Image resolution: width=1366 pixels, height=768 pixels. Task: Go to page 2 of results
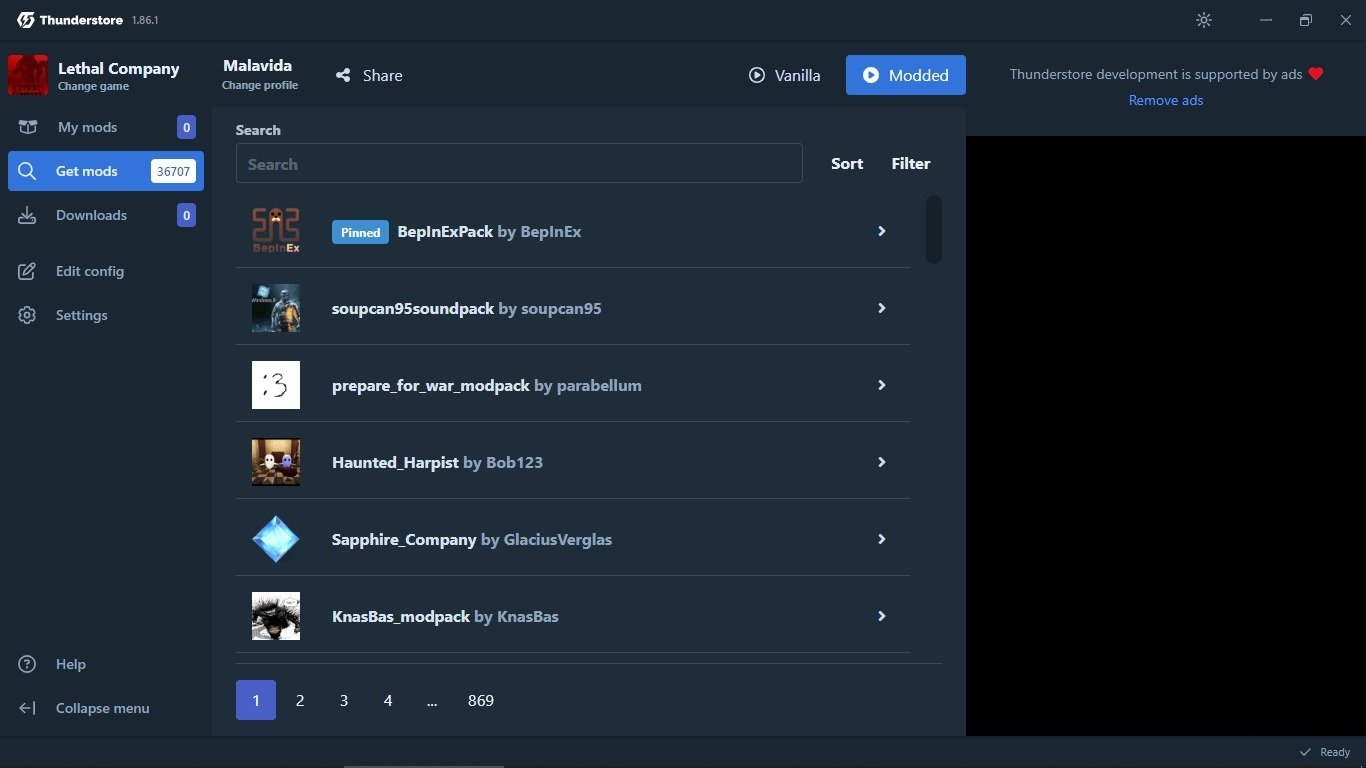(x=300, y=700)
